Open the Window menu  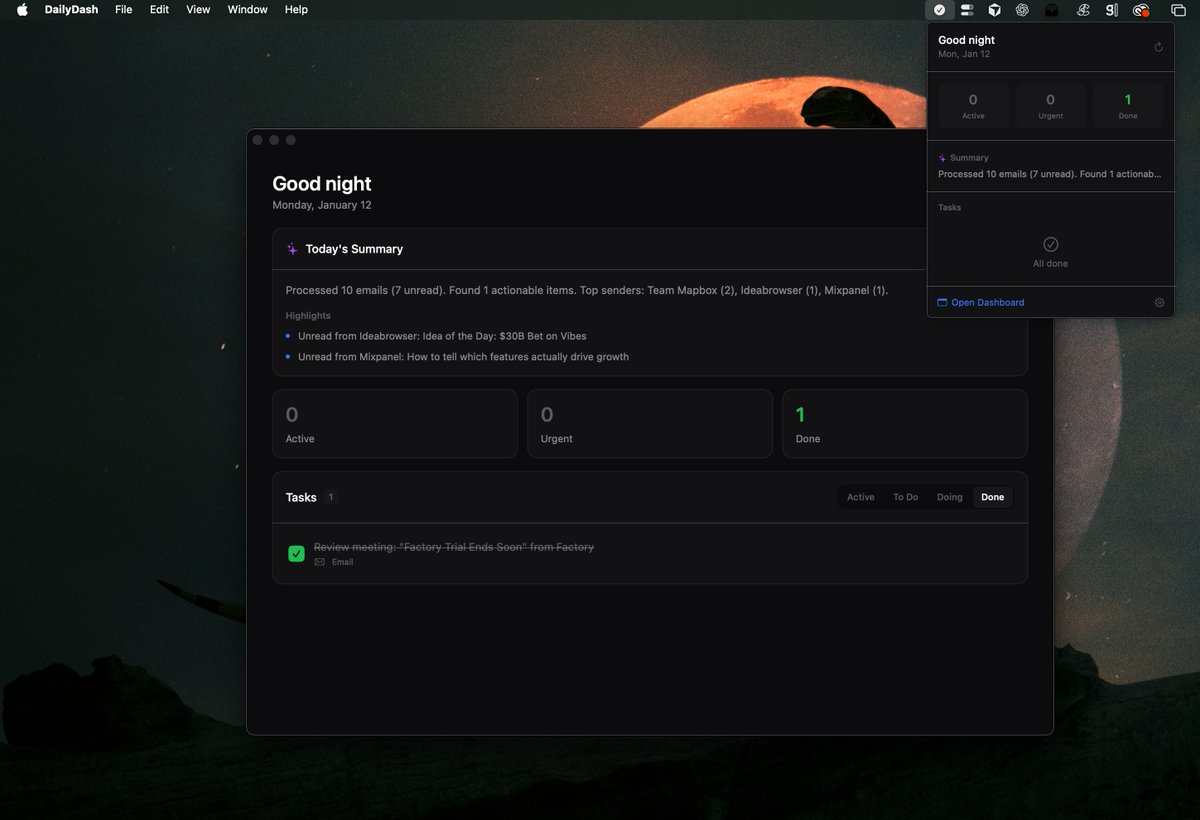(x=247, y=9)
